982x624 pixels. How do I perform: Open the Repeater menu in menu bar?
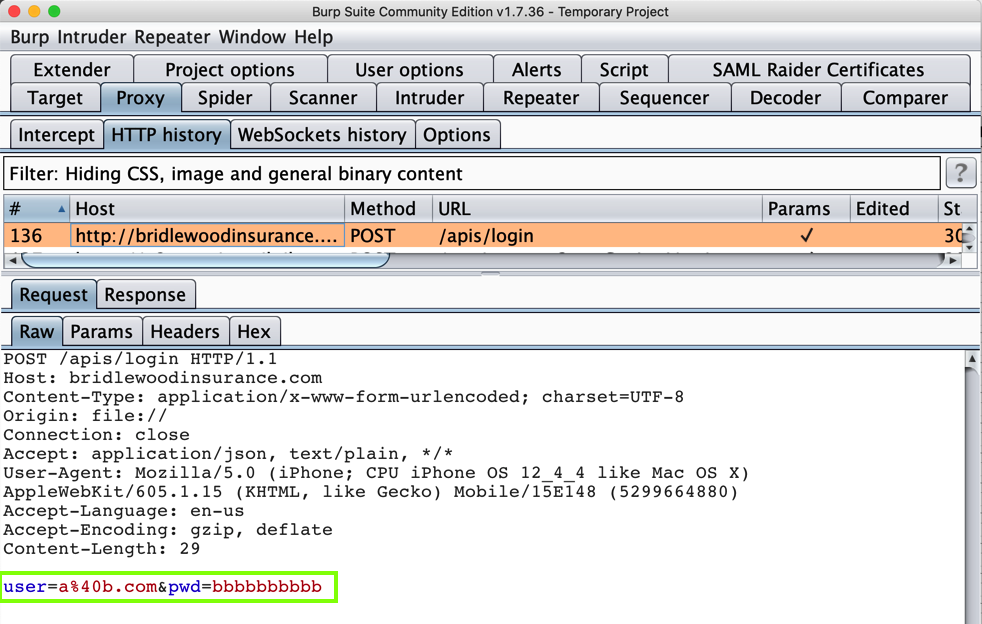tap(172, 37)
